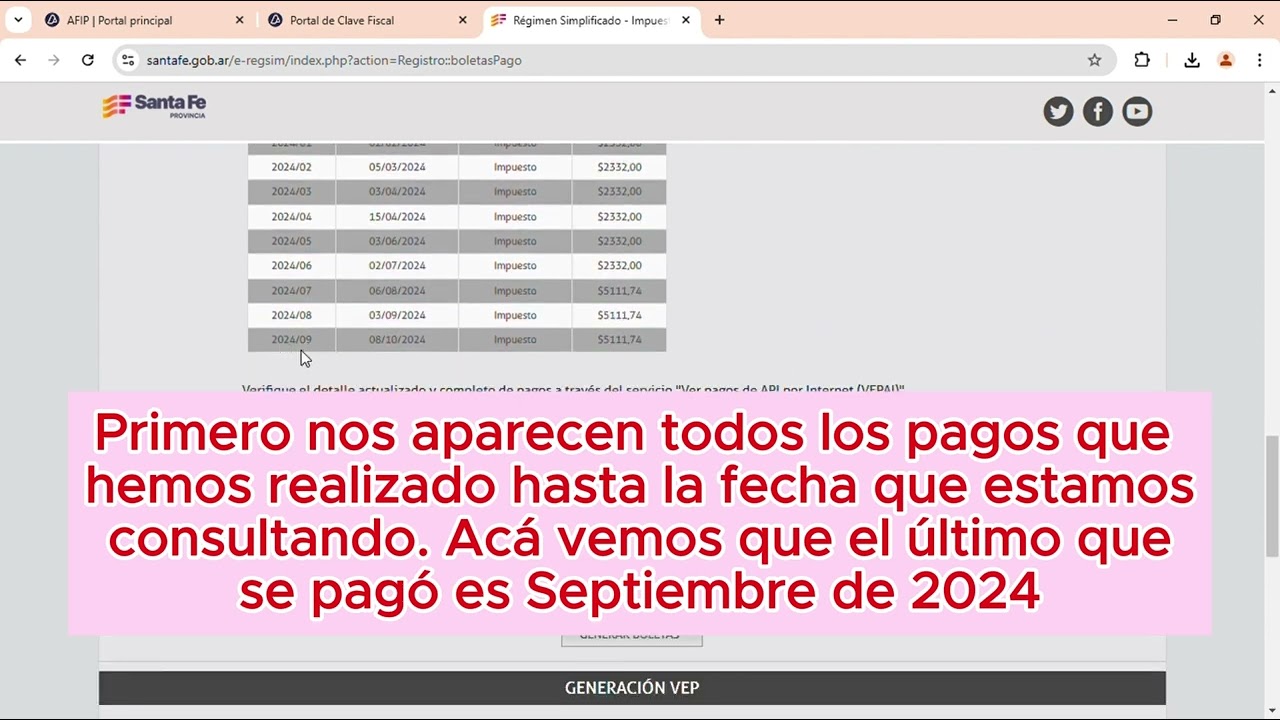This screenshot has width=1280, height=720.
Task: Open Santa Fe's Twitter page
Action: click(x=1058, y=111)
